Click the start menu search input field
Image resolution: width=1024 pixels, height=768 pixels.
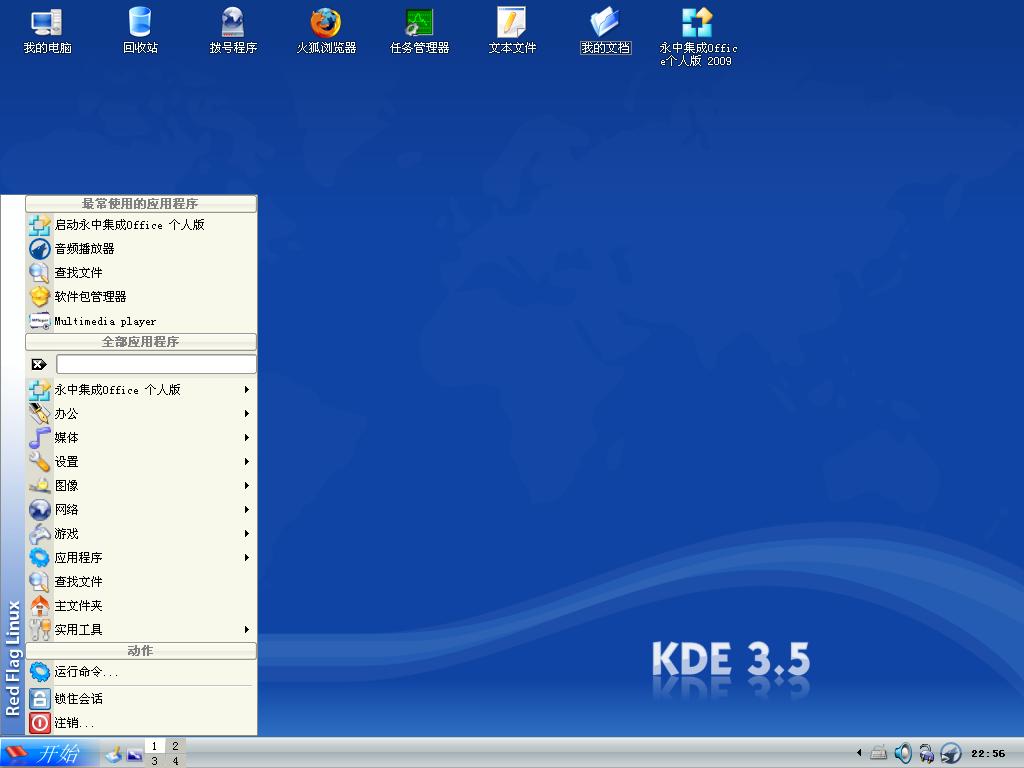coord(156,364)
